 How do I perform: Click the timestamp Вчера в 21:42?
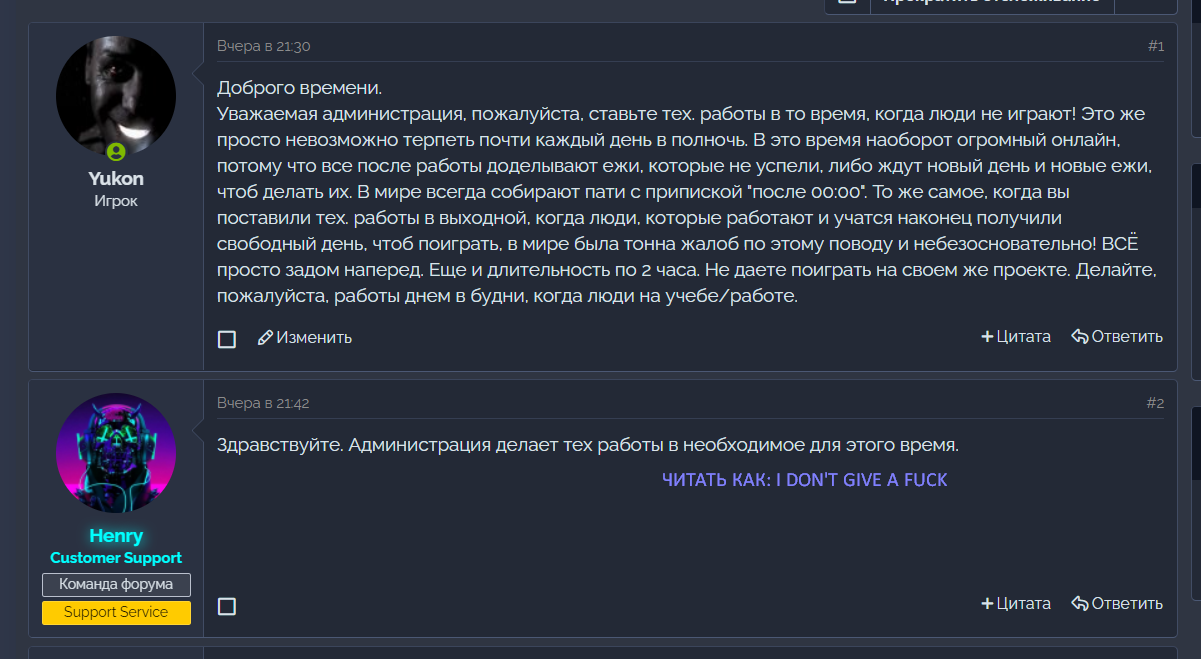[x=263, y=403]
